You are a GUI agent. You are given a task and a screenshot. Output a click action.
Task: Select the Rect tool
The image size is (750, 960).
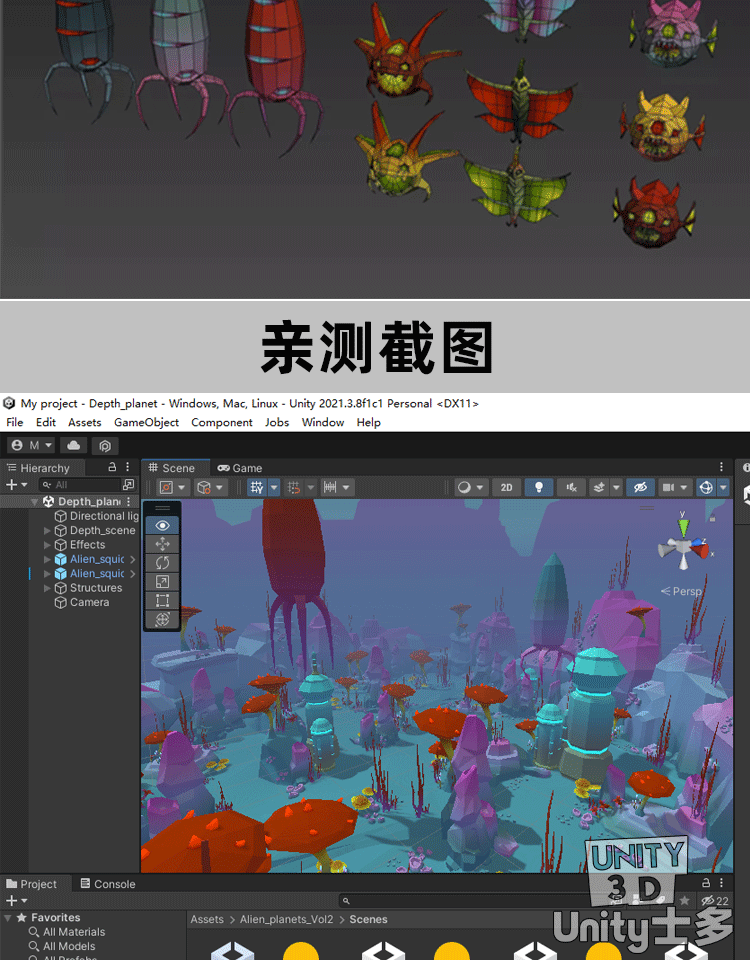coord(162,601)
